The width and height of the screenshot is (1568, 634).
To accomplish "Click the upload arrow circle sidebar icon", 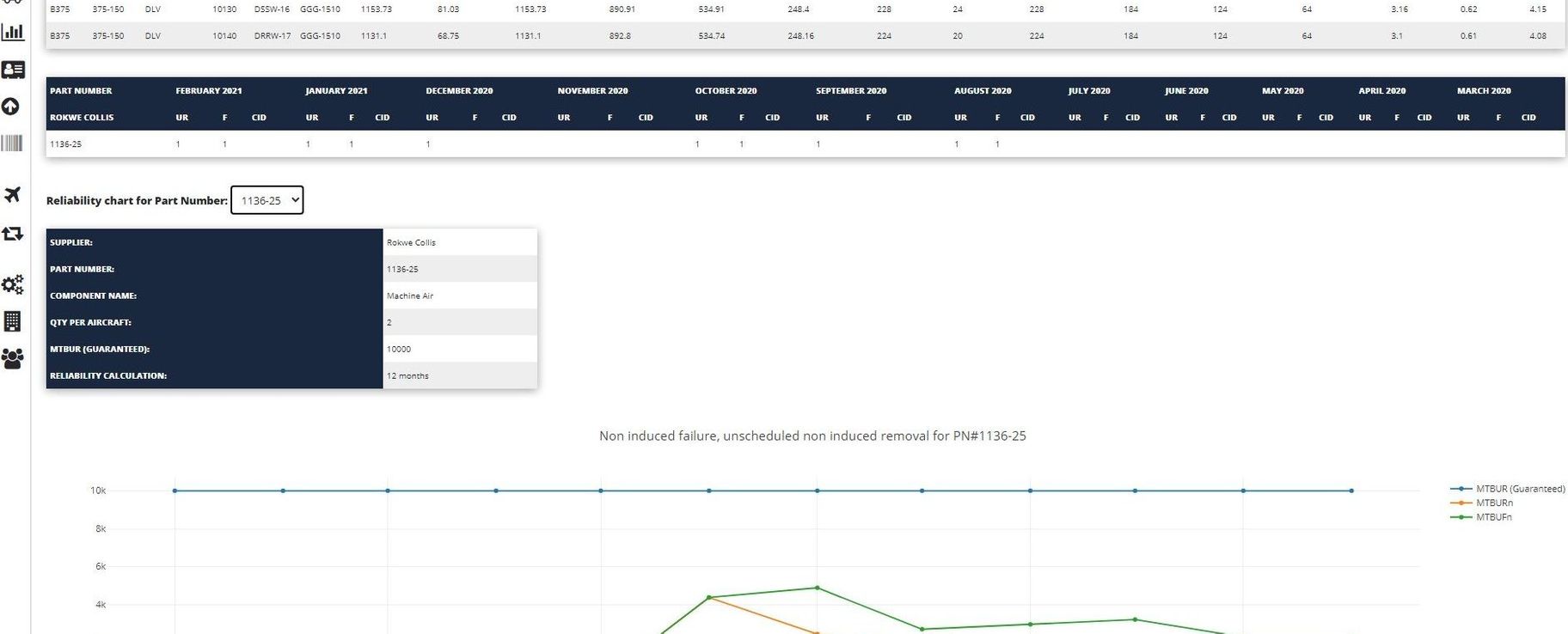I will [10, 107].
